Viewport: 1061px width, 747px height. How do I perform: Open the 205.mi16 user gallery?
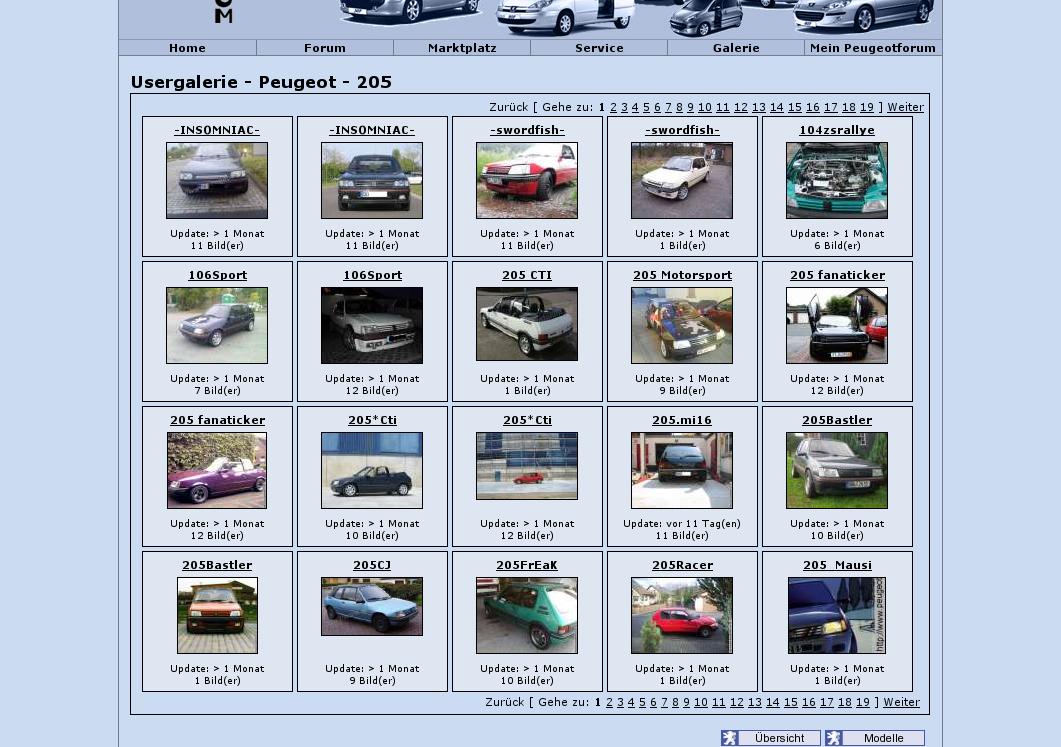coord(682,420)
